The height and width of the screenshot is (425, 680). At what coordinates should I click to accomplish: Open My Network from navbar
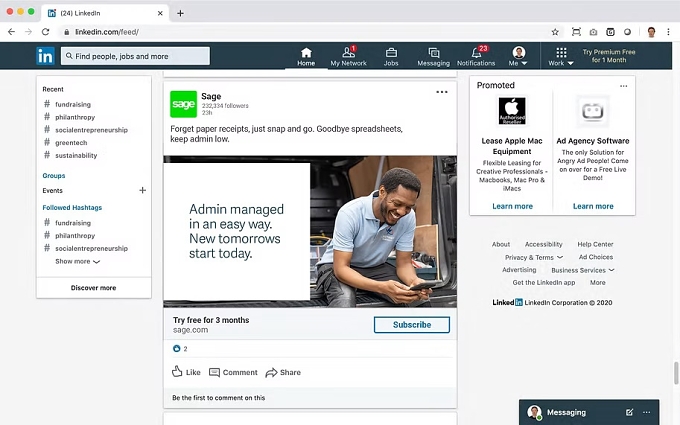(348, 57)
